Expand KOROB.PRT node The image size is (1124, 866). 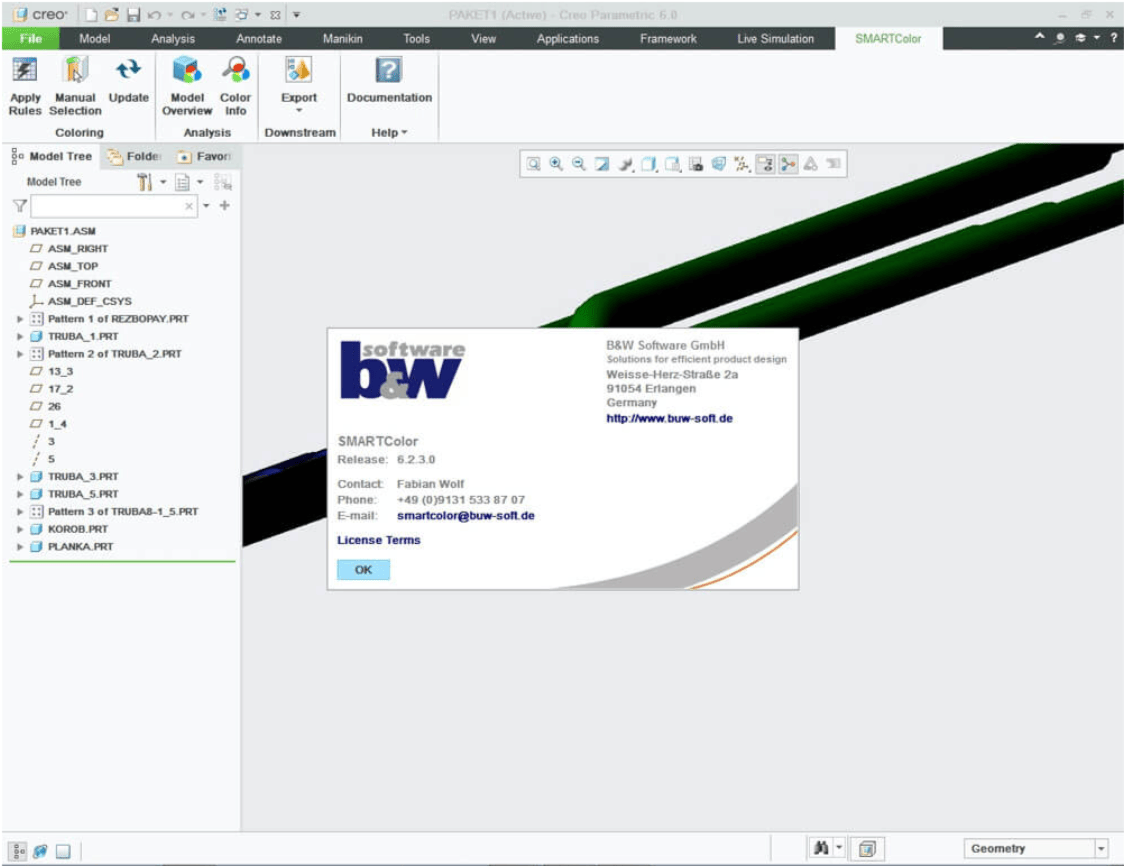tap(20, 529)
